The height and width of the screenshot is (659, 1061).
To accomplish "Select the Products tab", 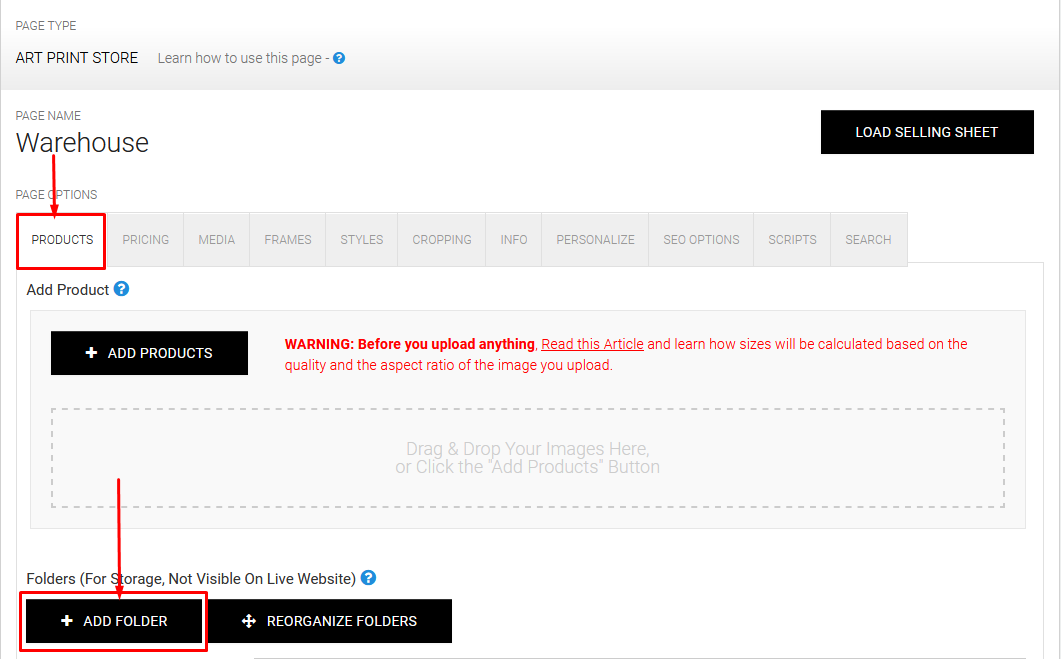I will click(62, 240).
